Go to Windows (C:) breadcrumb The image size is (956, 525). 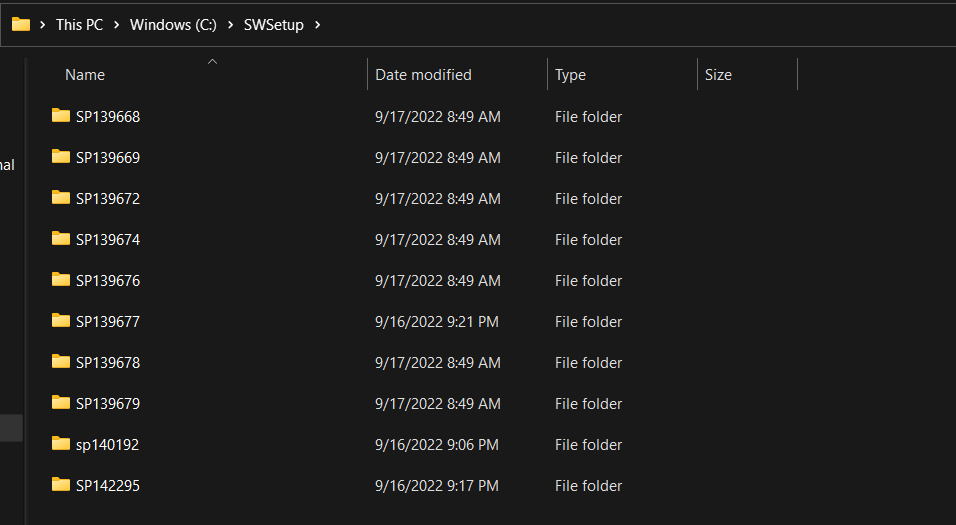tap(173, 25)
